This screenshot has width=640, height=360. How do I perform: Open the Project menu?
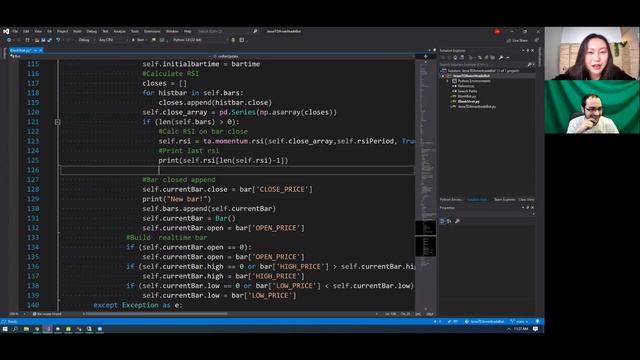click(62, 31)
